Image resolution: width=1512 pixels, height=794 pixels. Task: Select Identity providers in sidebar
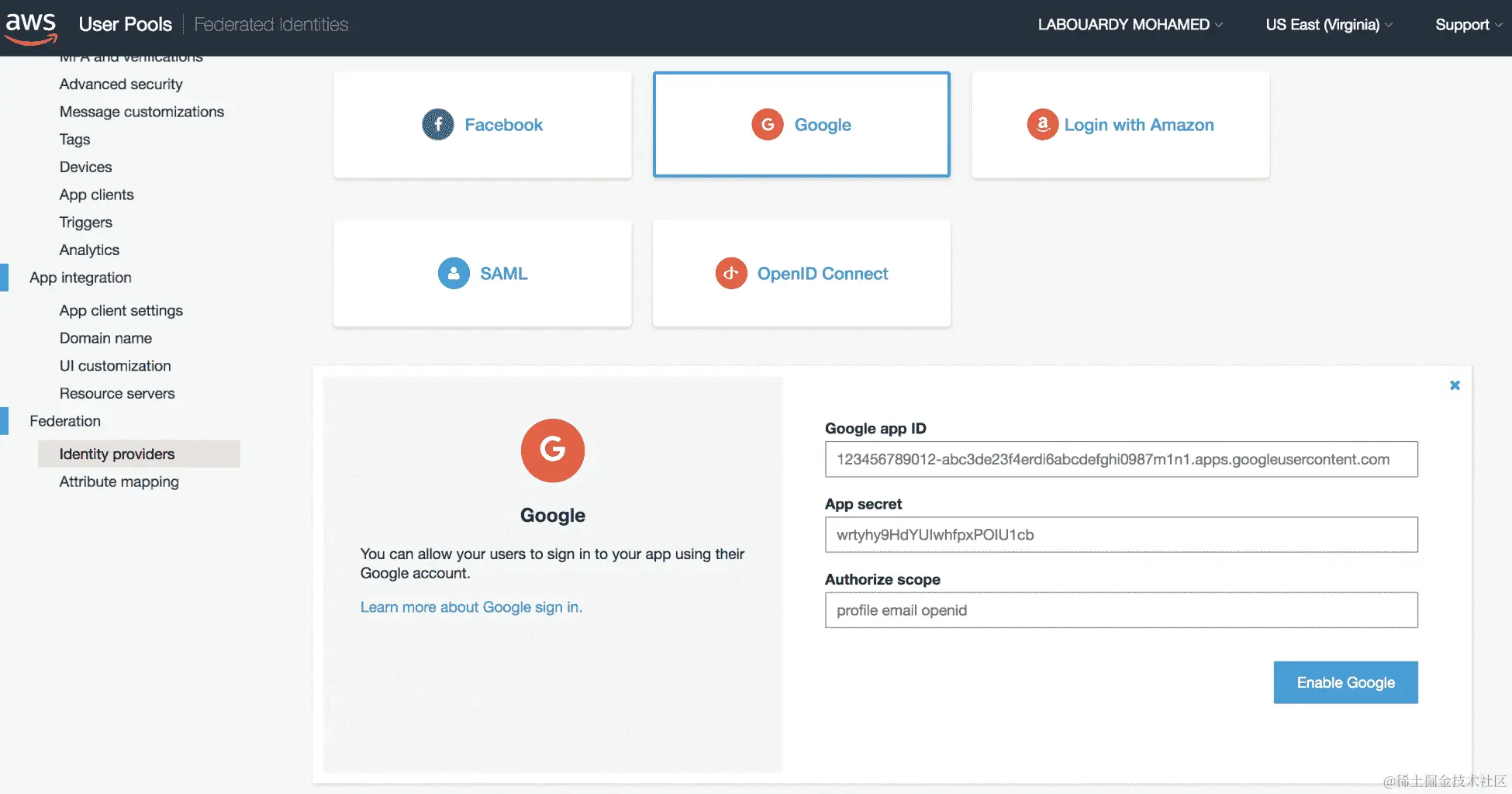pos(139,454)
